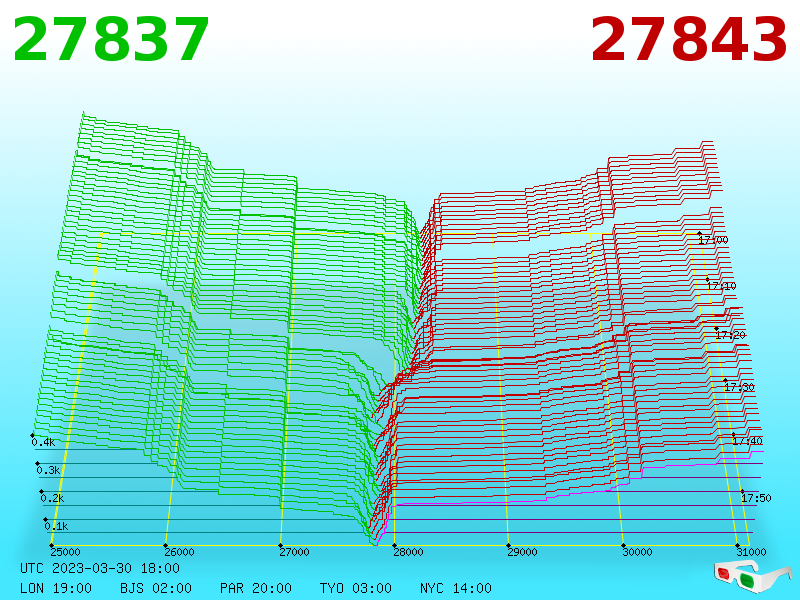Click the TYO 03:00 clock
This screenshot has height=600, width=800.
(356, 588)
